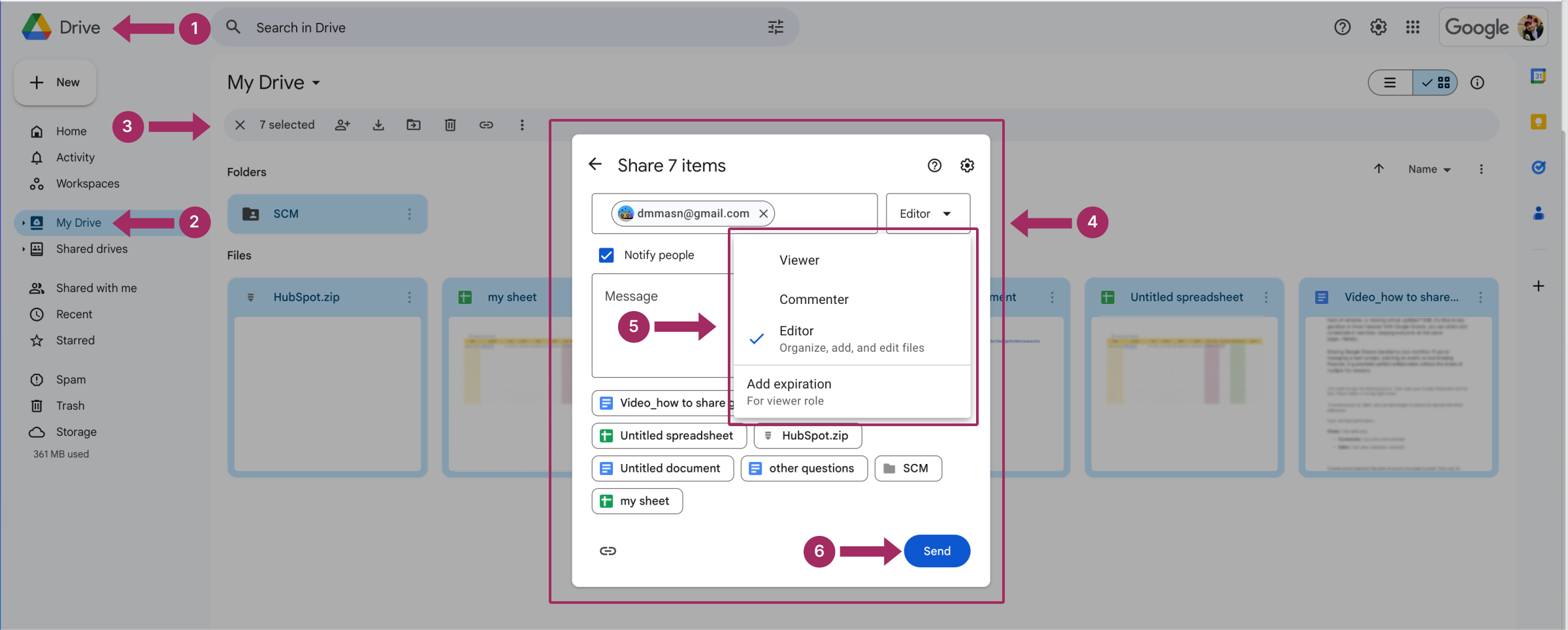Click the my sheet chip
This screenshot has height=630, width=1568.
[637, 501]
